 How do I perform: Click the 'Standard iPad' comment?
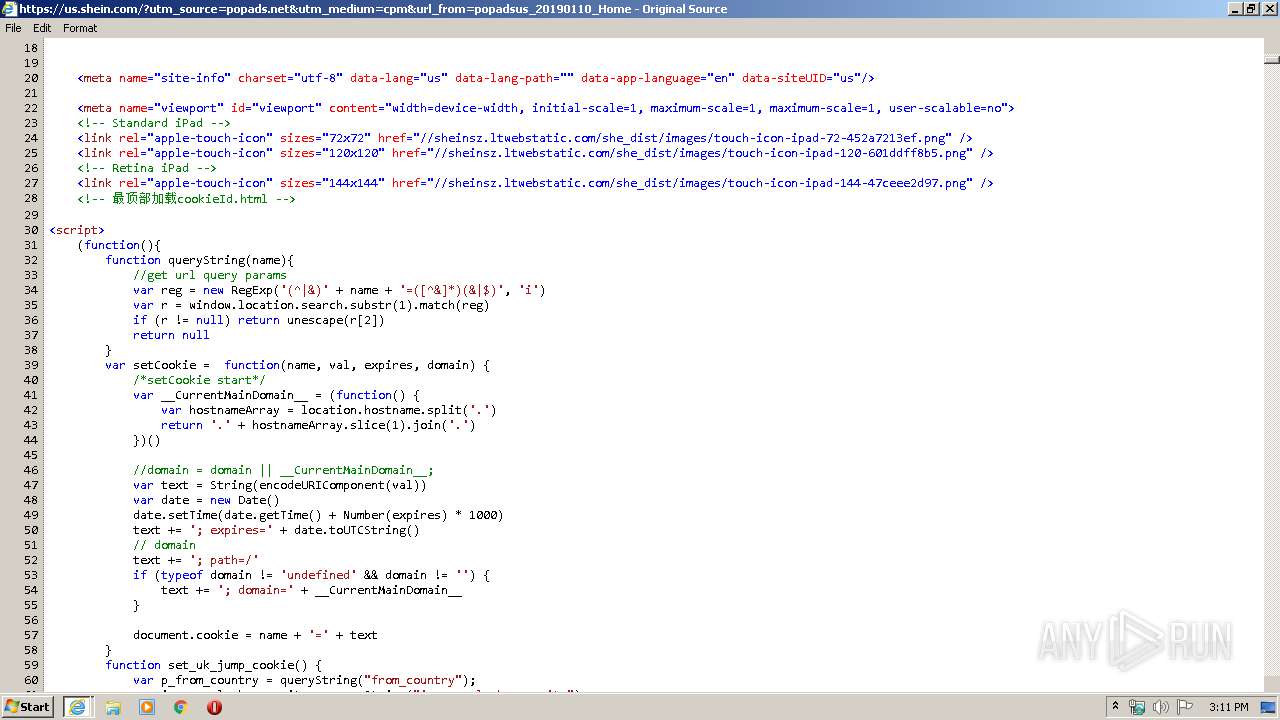(154, 123)
